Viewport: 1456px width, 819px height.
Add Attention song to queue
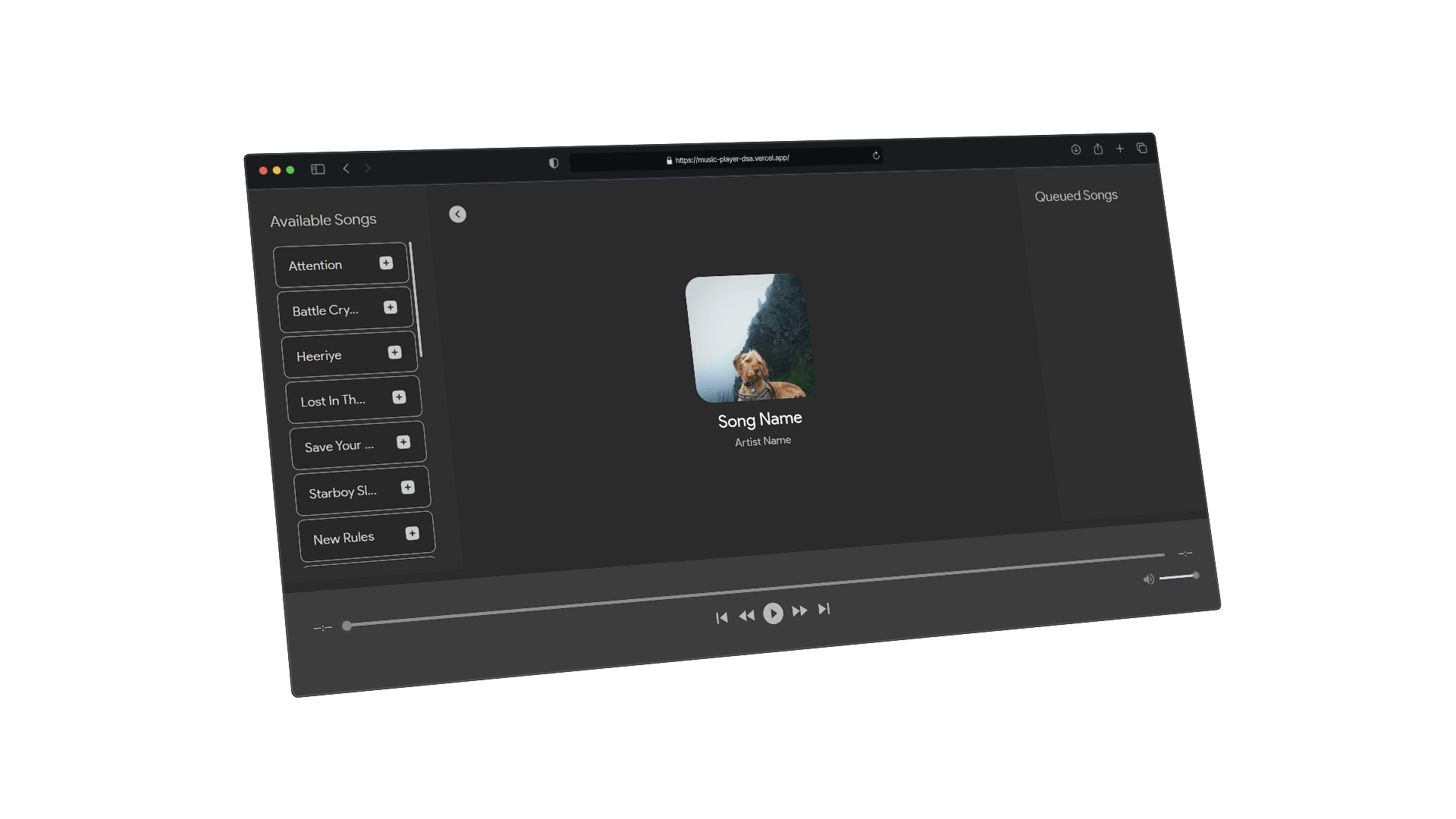pyautogui.click(x=386, y=262)
